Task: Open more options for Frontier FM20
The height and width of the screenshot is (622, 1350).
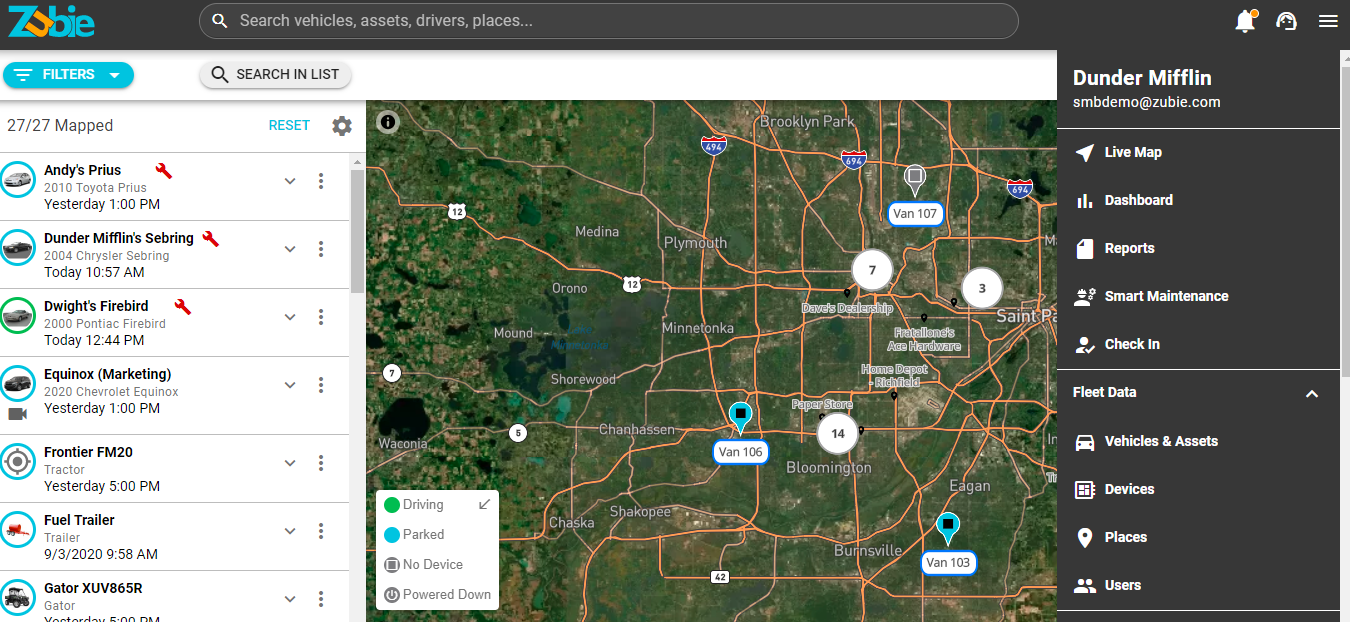Action: [321, 463]
